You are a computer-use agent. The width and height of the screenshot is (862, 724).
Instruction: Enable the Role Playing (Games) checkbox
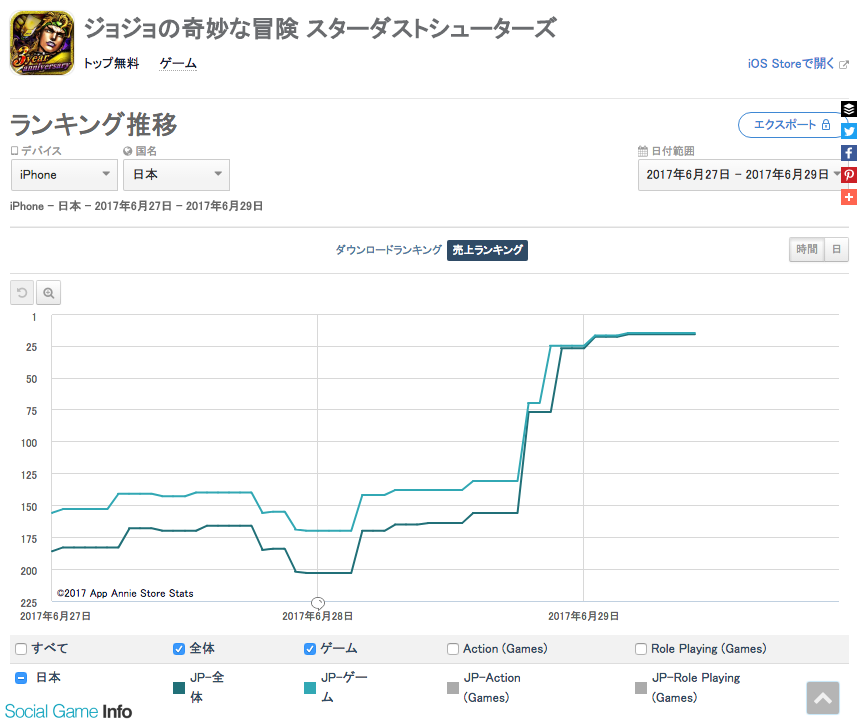641,649
